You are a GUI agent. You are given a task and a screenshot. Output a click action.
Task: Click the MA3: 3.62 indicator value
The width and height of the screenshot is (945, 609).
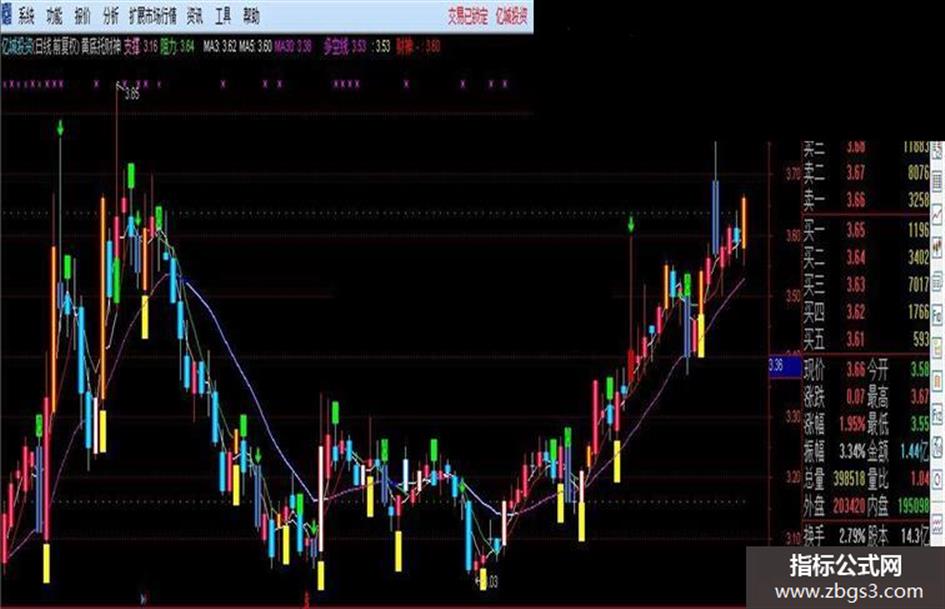pyautogui.click(x=219, y=47)
